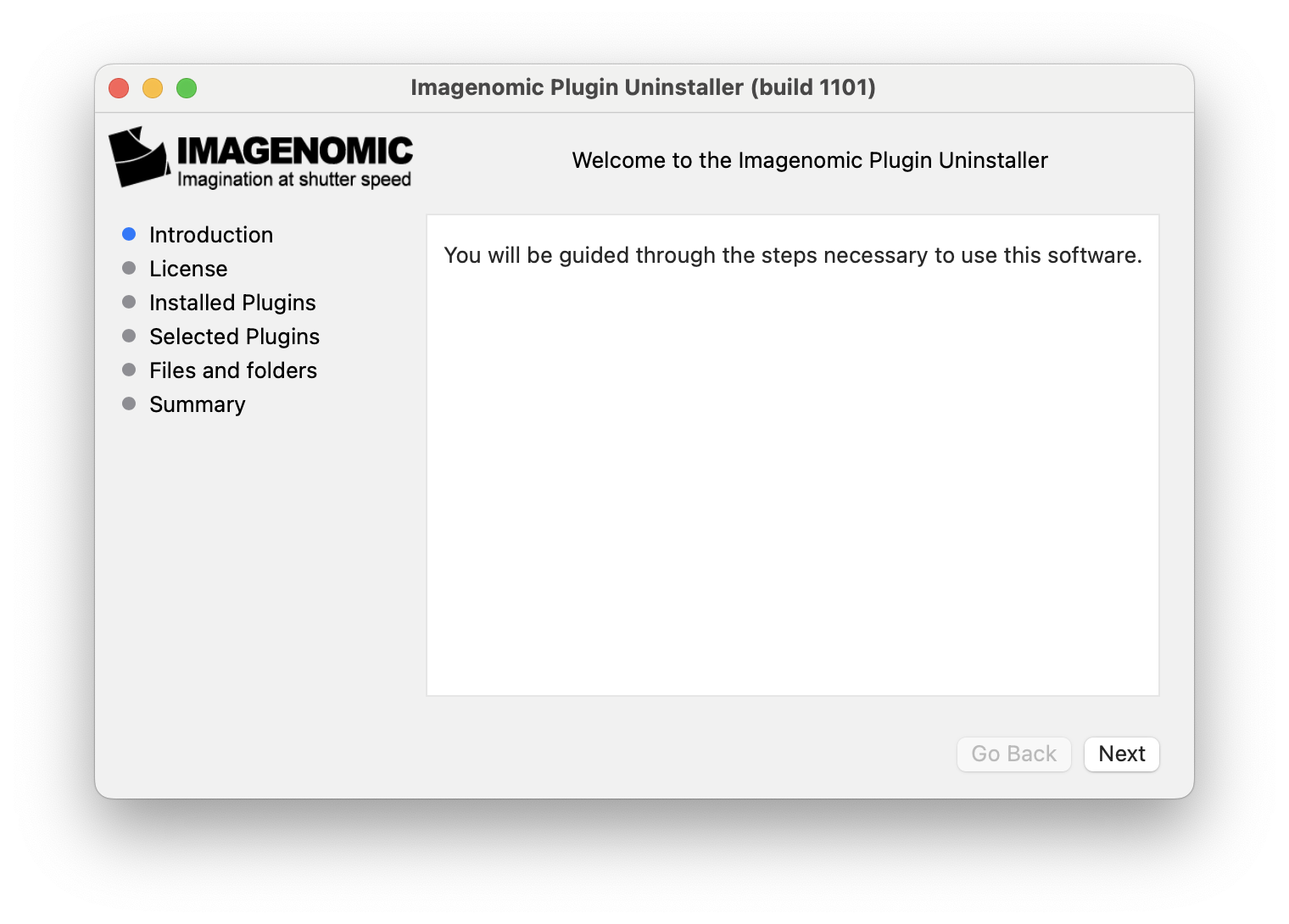1289x924 pixels.
Task: Minimize the window with yellow button
Action: pyautogui.click(x=153, y=88)
